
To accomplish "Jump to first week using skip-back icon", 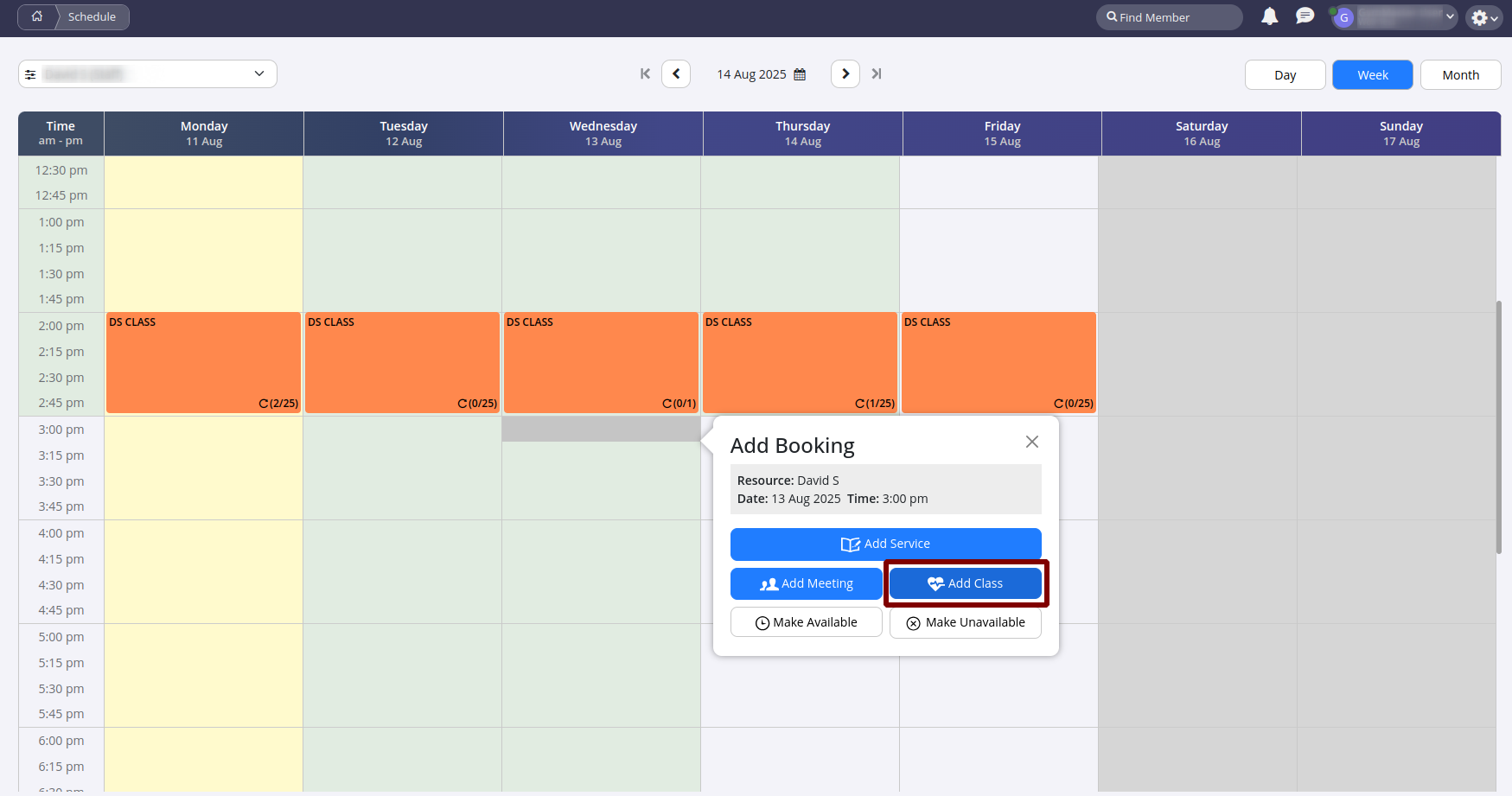I will click(x=645, y=74).
